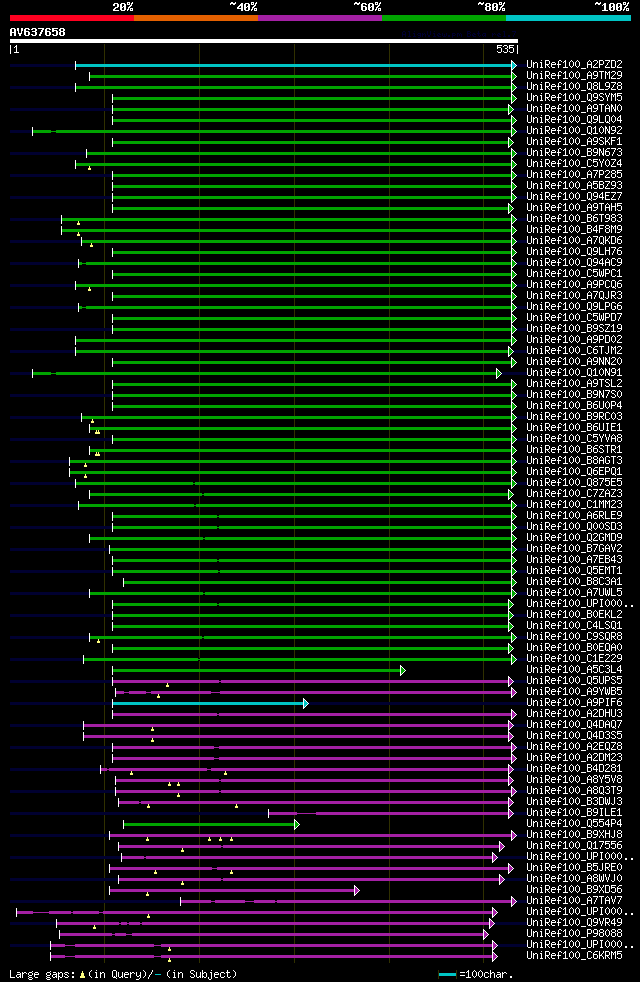Click the ~80% legend label
Image resolution: width=640 pixels, height=982 pixels.
(491, 7)
